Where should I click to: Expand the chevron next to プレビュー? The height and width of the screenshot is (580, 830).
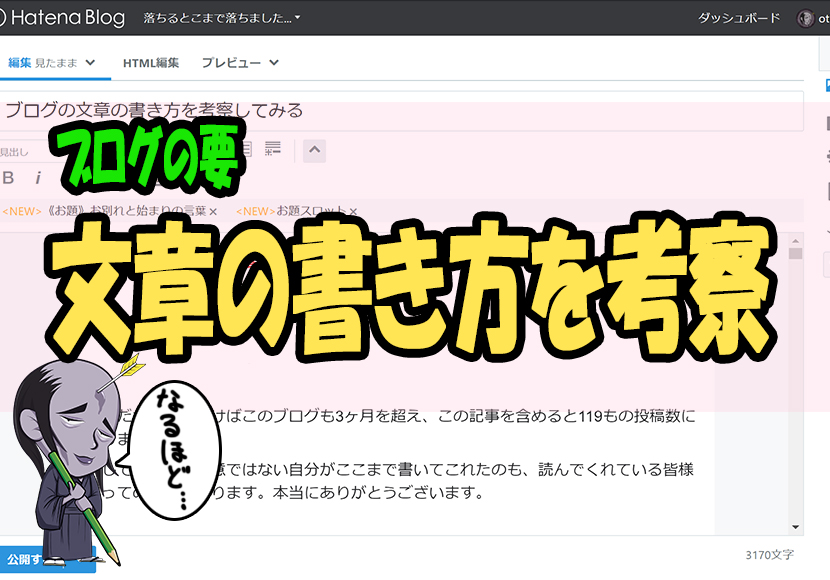(x=274, y=63)
